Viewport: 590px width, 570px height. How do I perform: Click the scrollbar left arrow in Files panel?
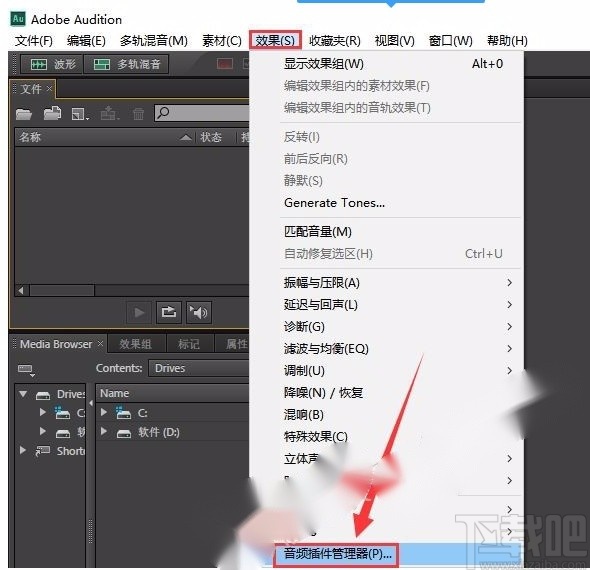click(x=21, y=290)
